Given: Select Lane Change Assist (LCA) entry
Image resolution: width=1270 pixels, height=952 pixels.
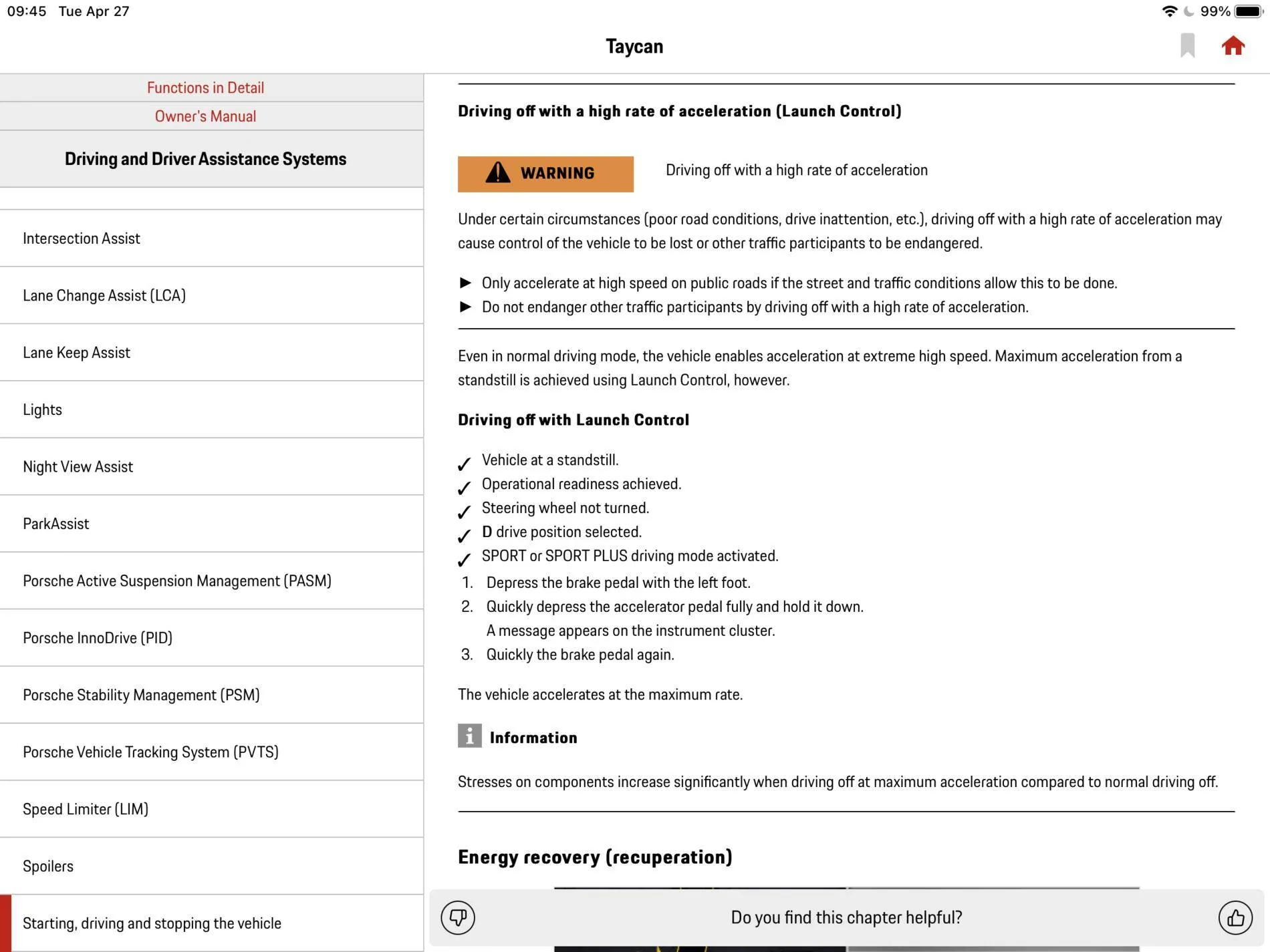Looking at the screenshot, I should coord(212,295).
